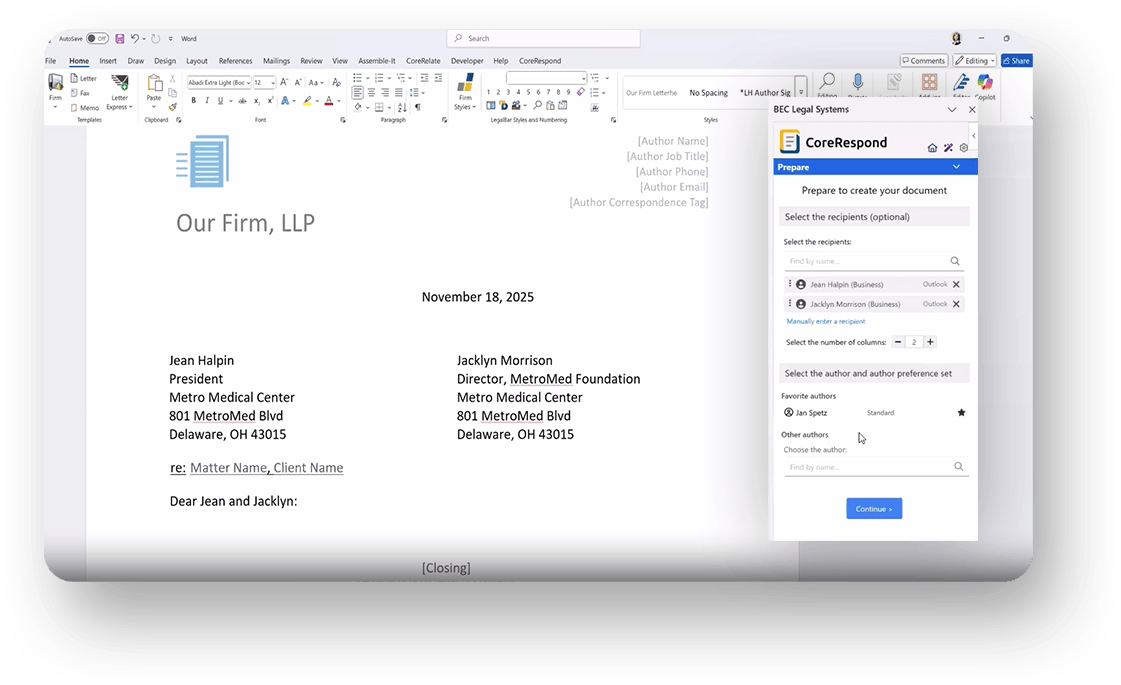Apply the red font color

pos(329,101)
